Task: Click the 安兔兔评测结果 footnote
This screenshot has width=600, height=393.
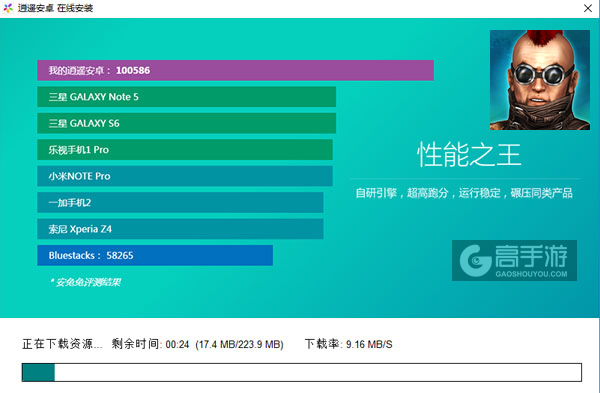Action: tap(85, 282)
